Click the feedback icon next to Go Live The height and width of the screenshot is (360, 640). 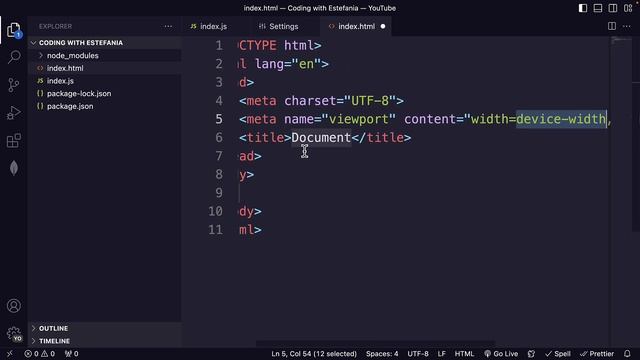click(x=531, y=353)
